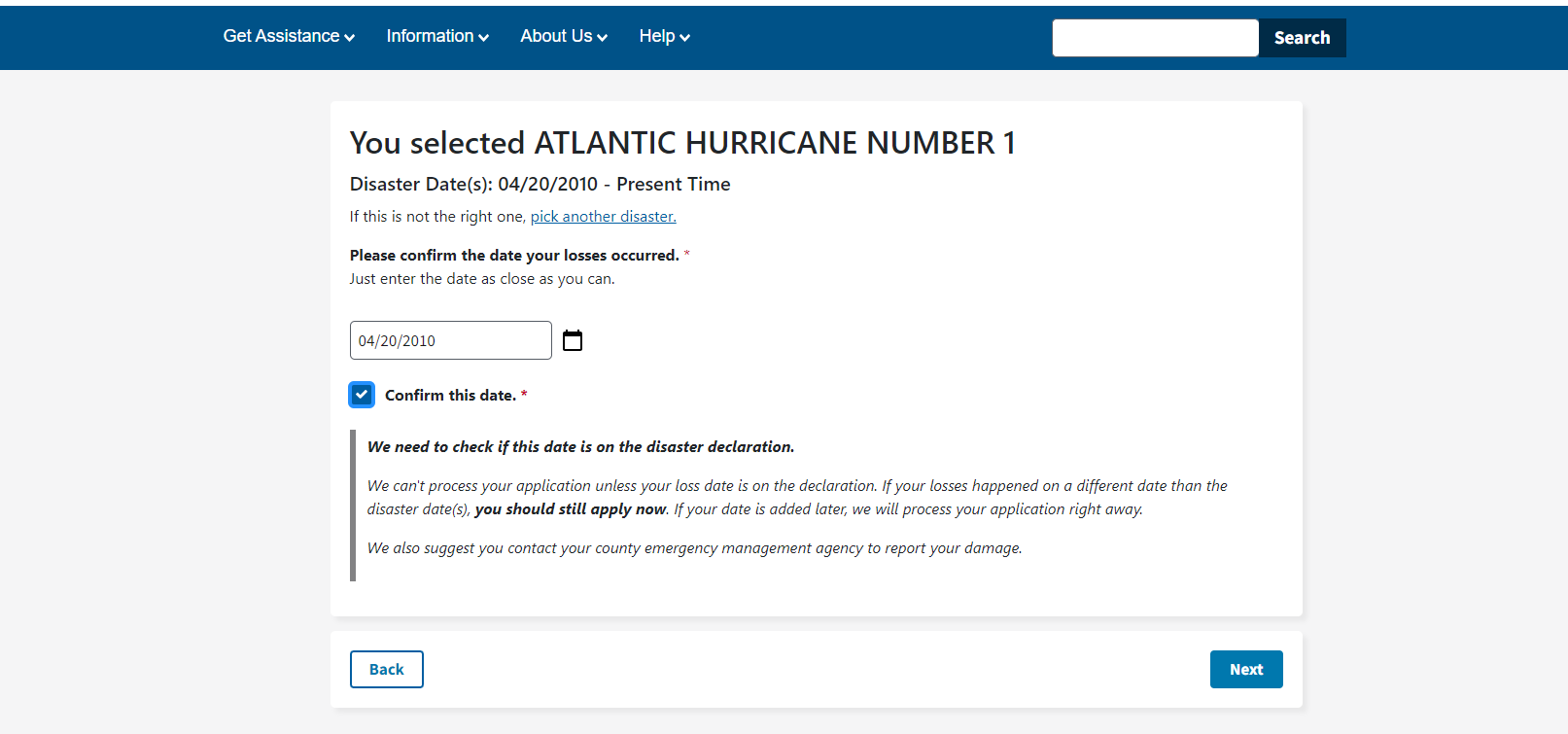Screen dimensions: 1568x734
Task: Click the loss date field showing 04/20/2010
Action: pos(450,340)
